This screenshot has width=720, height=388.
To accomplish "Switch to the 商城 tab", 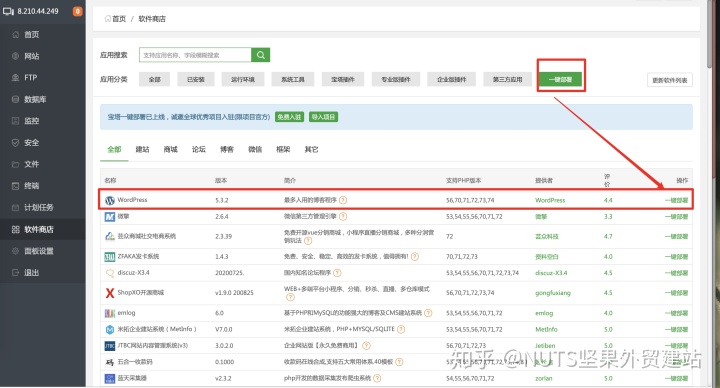I will click(170, 149).
